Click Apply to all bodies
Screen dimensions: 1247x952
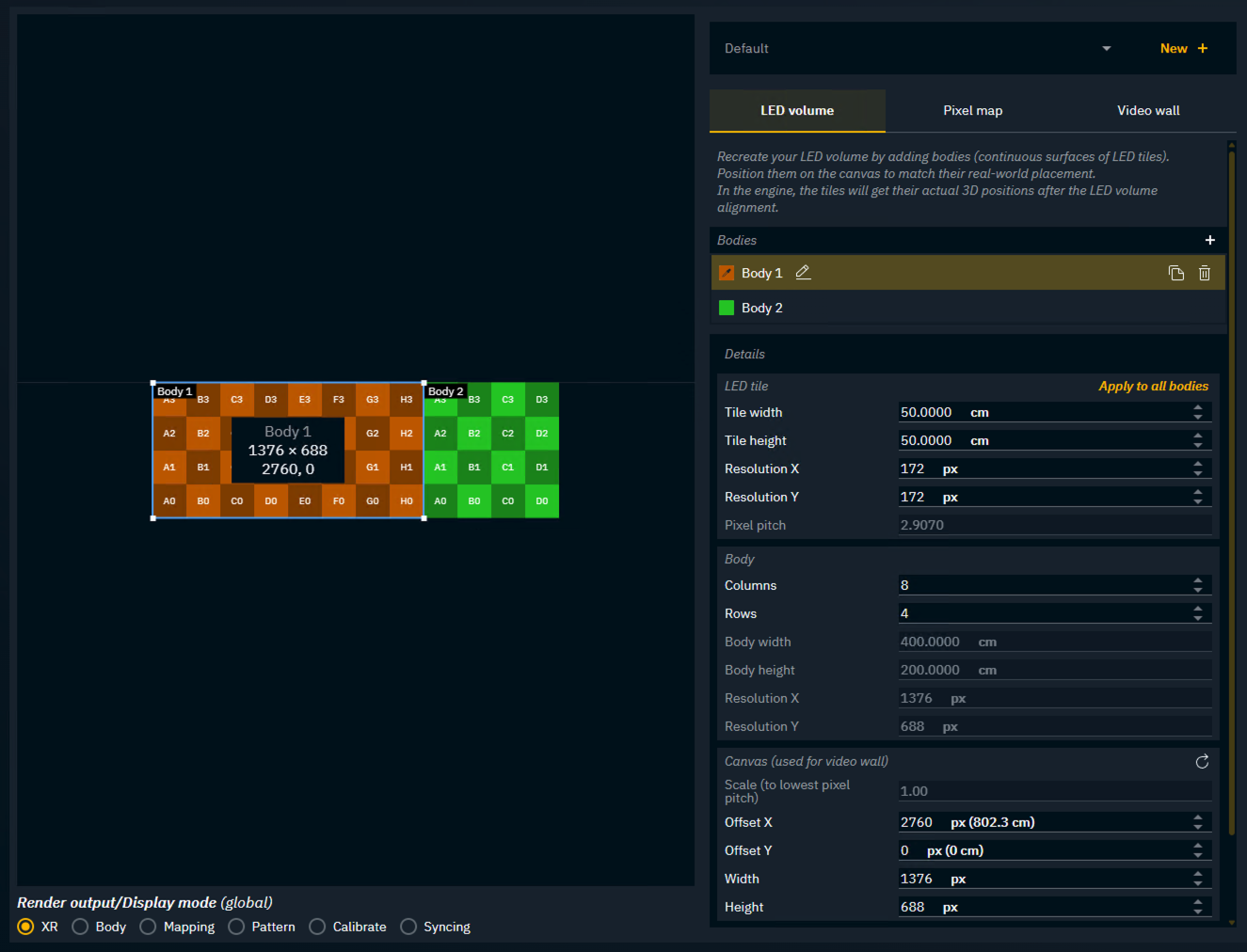coord(1154,386)
